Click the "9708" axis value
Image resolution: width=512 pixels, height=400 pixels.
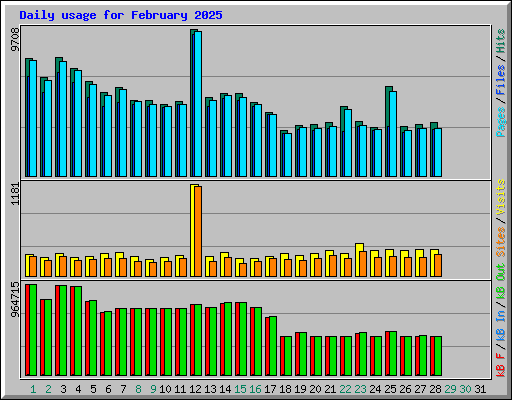point(15,40)
